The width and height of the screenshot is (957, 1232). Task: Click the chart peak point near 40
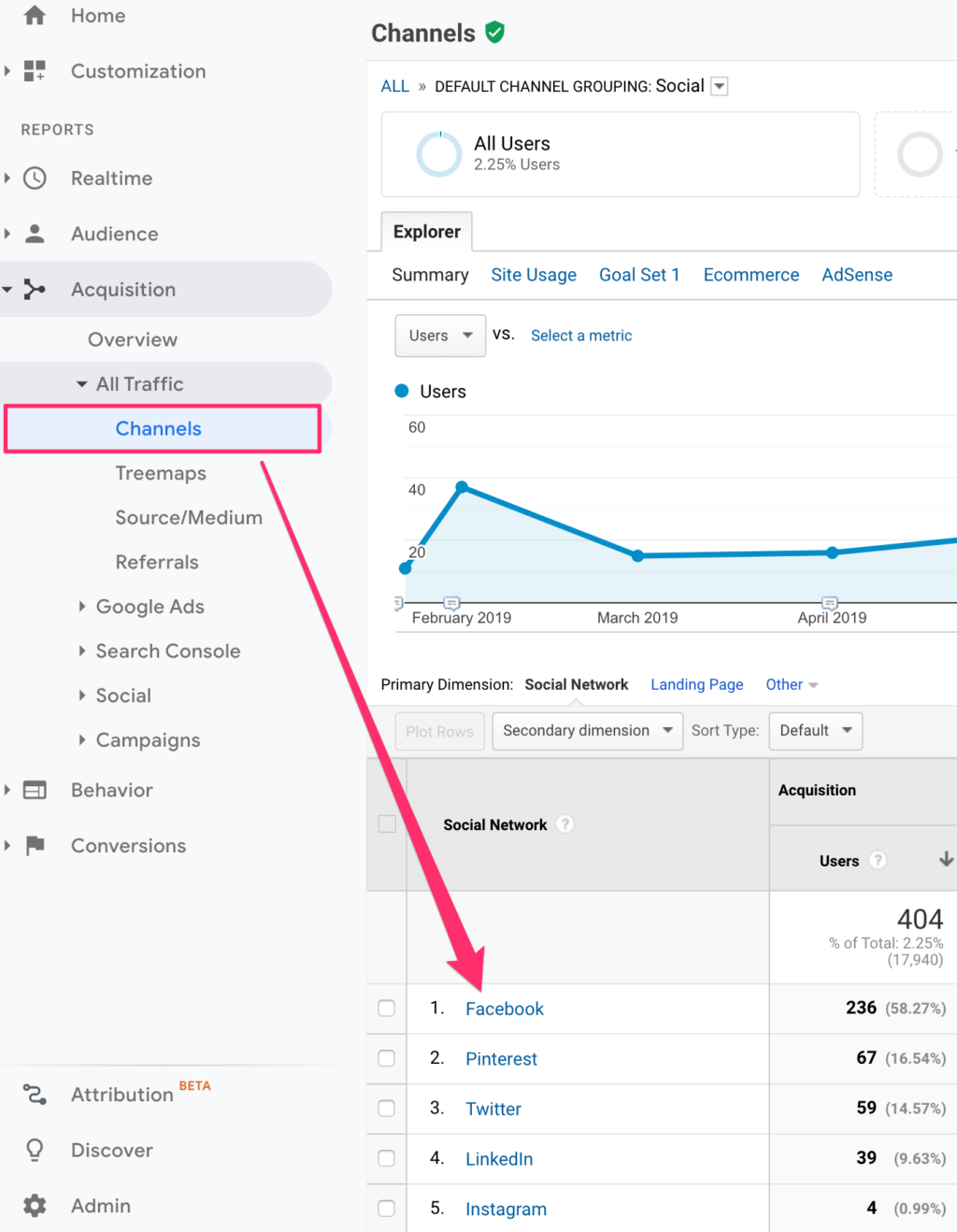click(462, 487)
